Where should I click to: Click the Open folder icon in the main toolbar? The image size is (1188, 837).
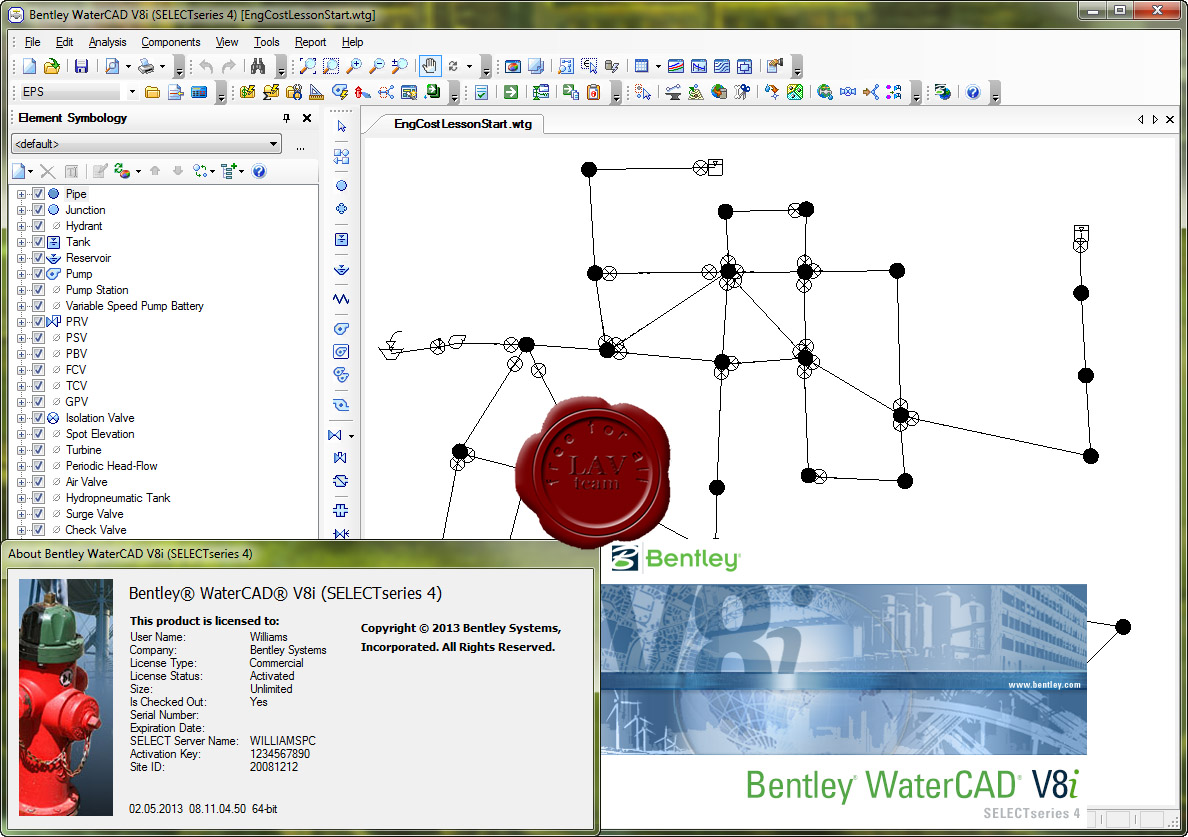point(52,67)
